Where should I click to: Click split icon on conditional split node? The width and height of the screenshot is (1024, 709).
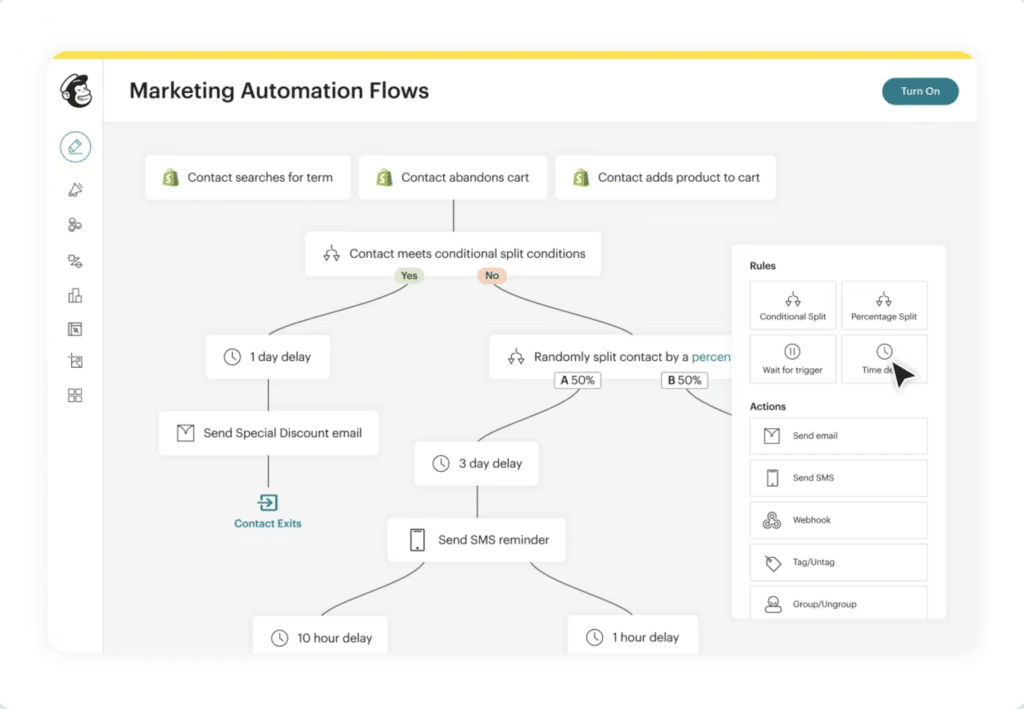pos(331,253)
